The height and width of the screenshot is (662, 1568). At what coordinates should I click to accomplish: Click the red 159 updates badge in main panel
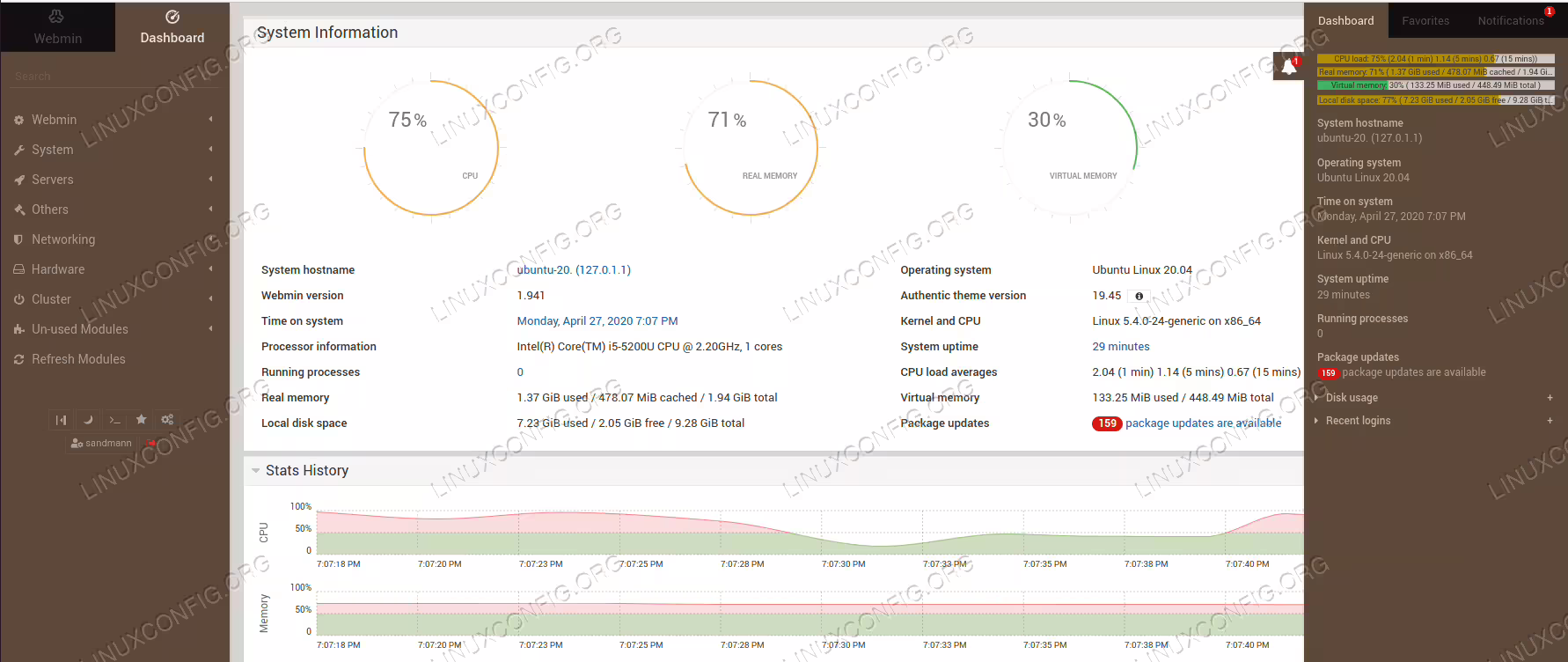pyautogui.click(x=1107, y=423)
